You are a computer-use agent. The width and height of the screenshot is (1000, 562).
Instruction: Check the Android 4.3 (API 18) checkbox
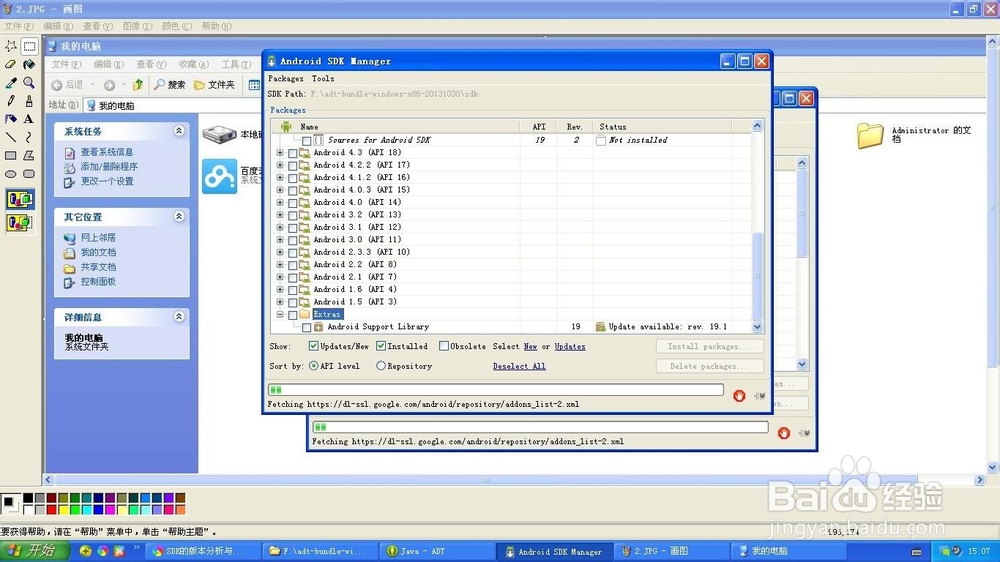[x=293, y=153]
